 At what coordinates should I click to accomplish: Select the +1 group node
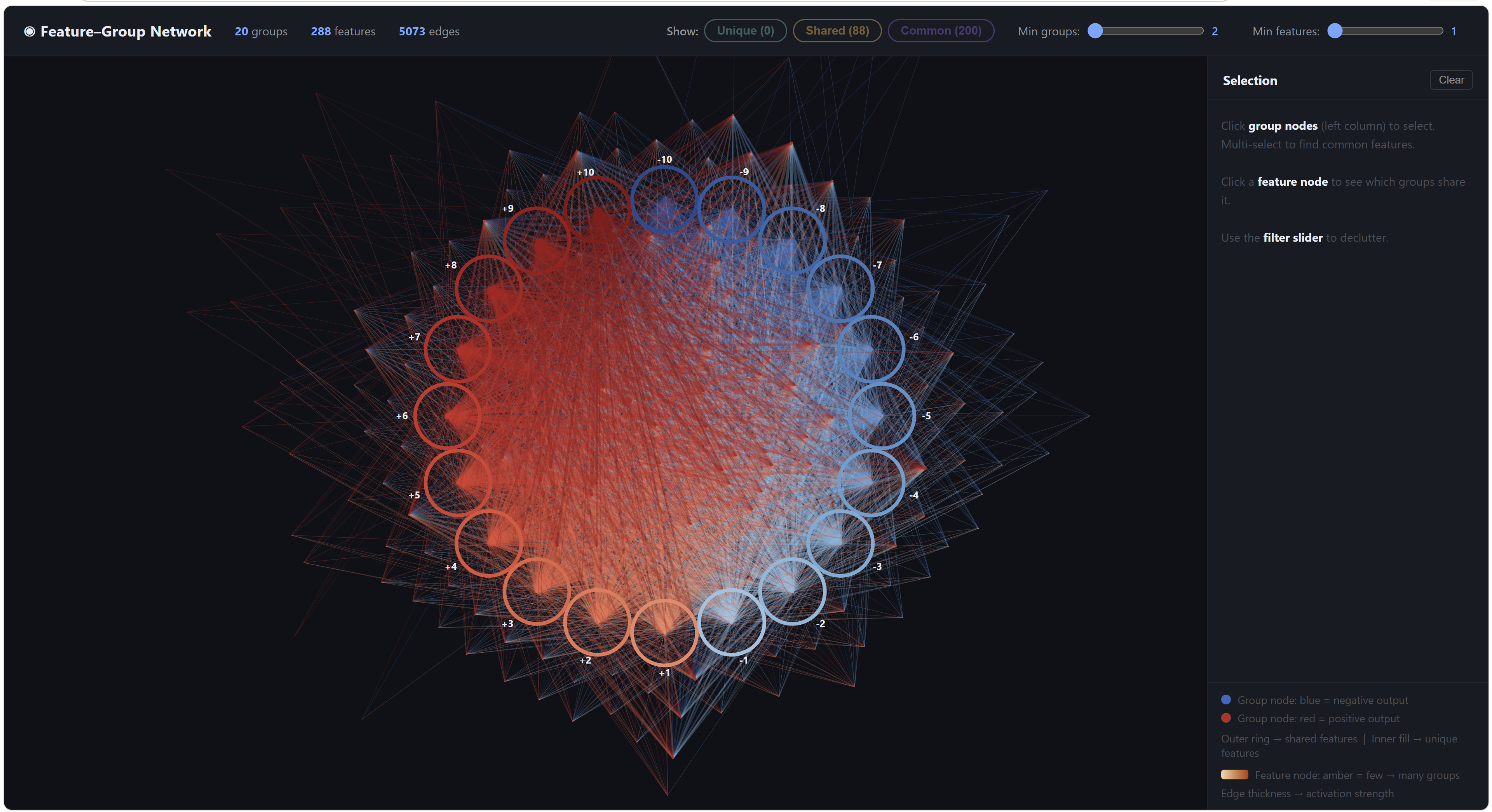664,633
